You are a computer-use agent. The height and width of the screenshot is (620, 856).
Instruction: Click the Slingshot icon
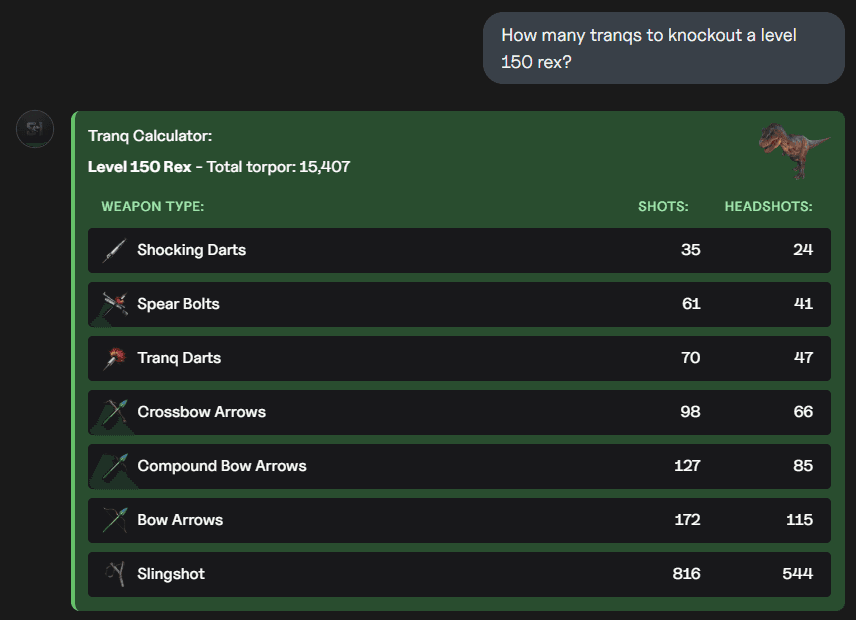pos(115,574)
